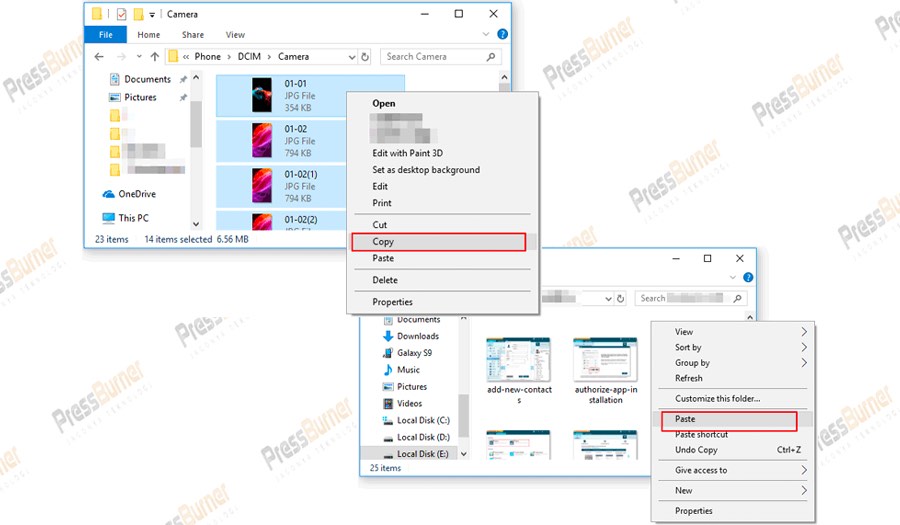Screen dimensions: 900x525
Task: Click the Up arrow in Camera window
Action: 154,57
